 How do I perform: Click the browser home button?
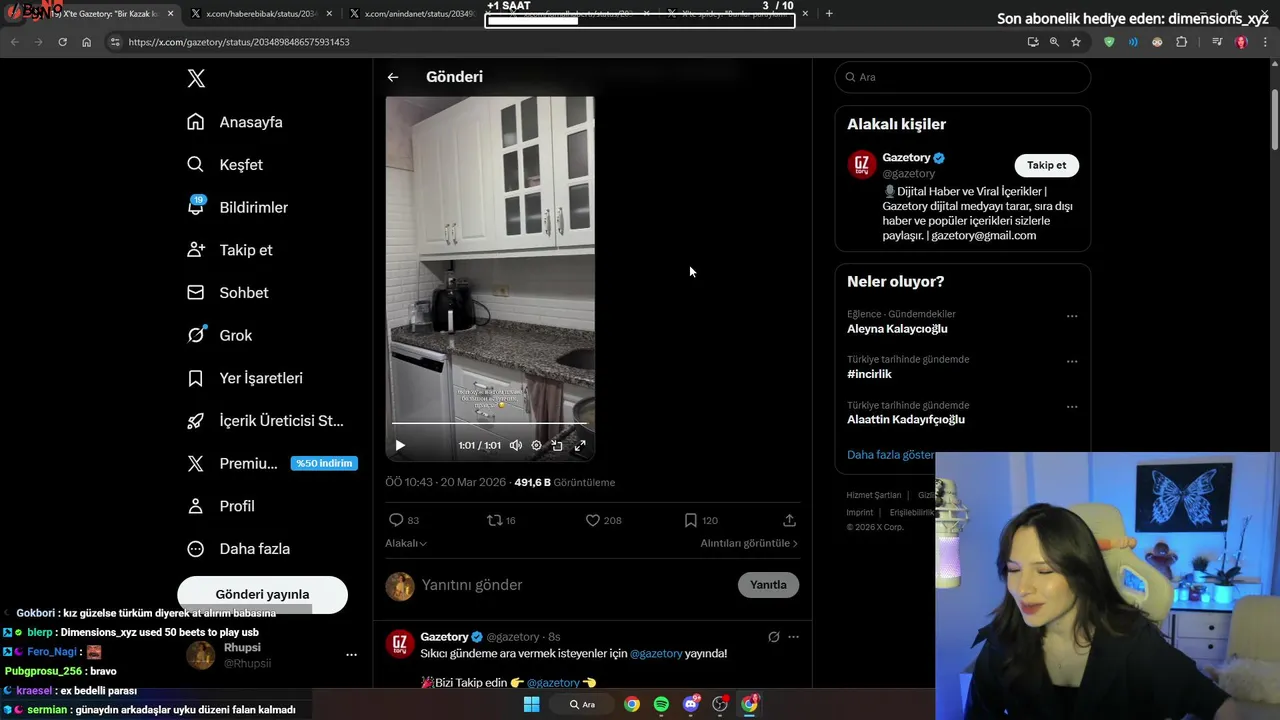click(86, 42)
